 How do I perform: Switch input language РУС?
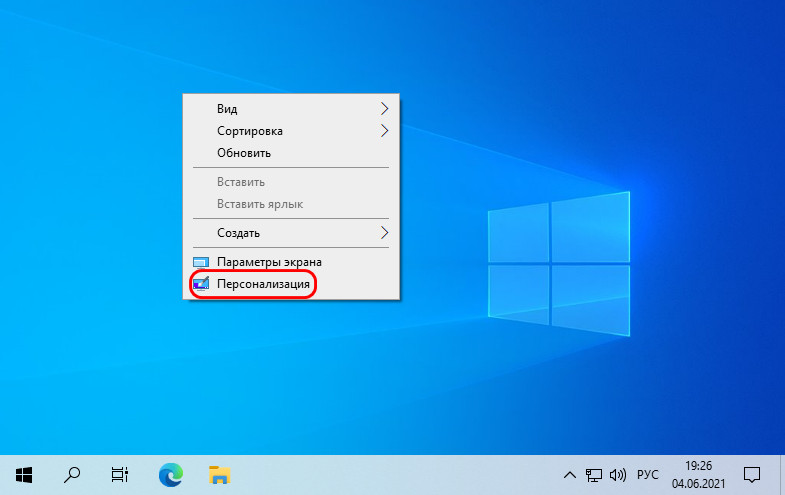pos(647,474)
